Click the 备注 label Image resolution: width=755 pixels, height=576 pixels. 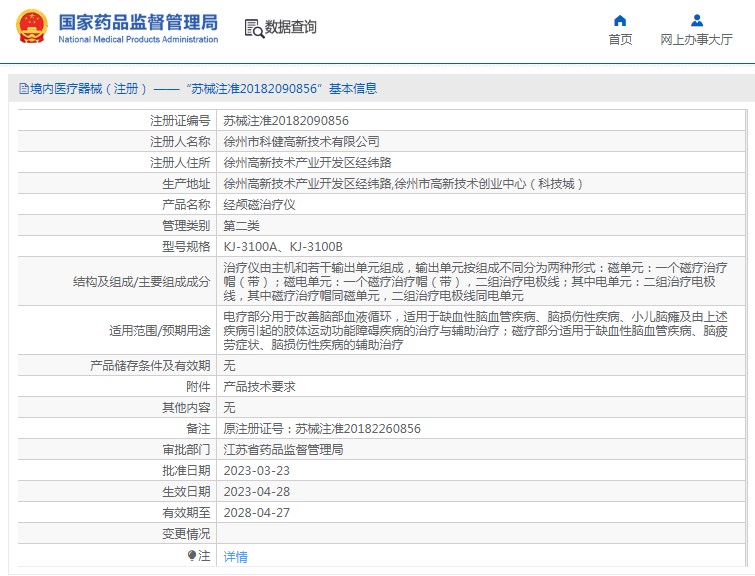click(x=198, y=429)
